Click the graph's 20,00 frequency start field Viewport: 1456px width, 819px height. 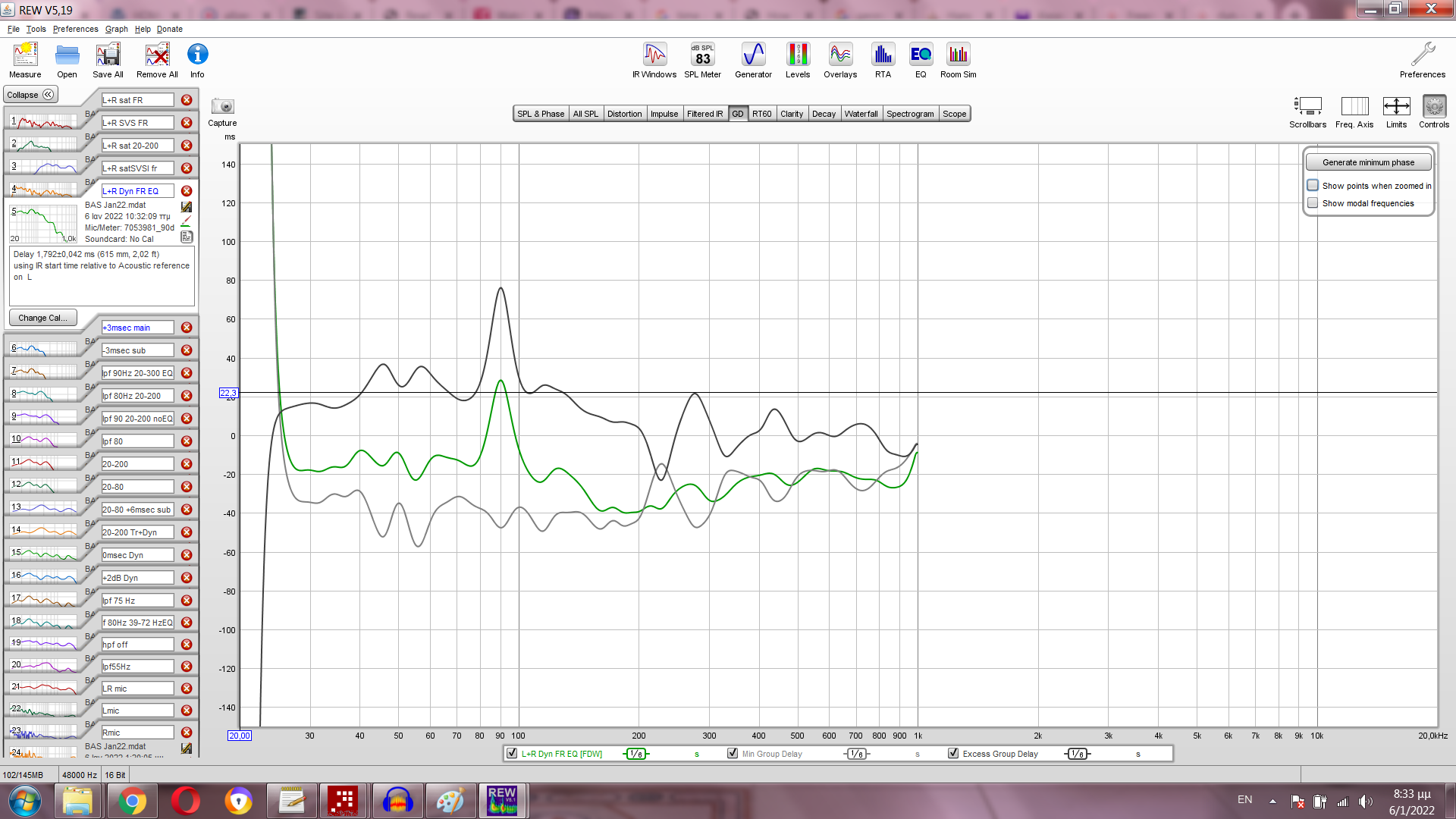[x=240, y=736]
